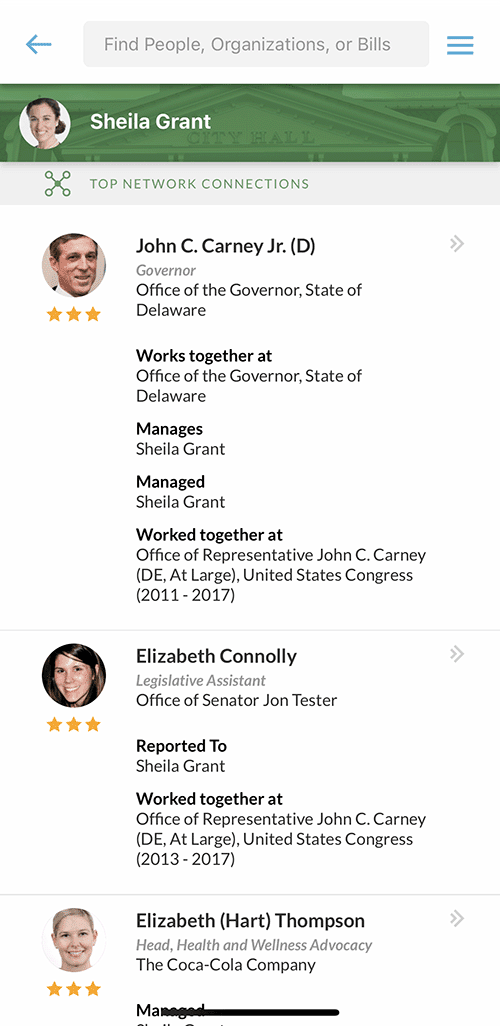This screenshot has height=1026, width=500.
Task: Open Elizabeth Connolly name link
Action: tap(217, 656)
